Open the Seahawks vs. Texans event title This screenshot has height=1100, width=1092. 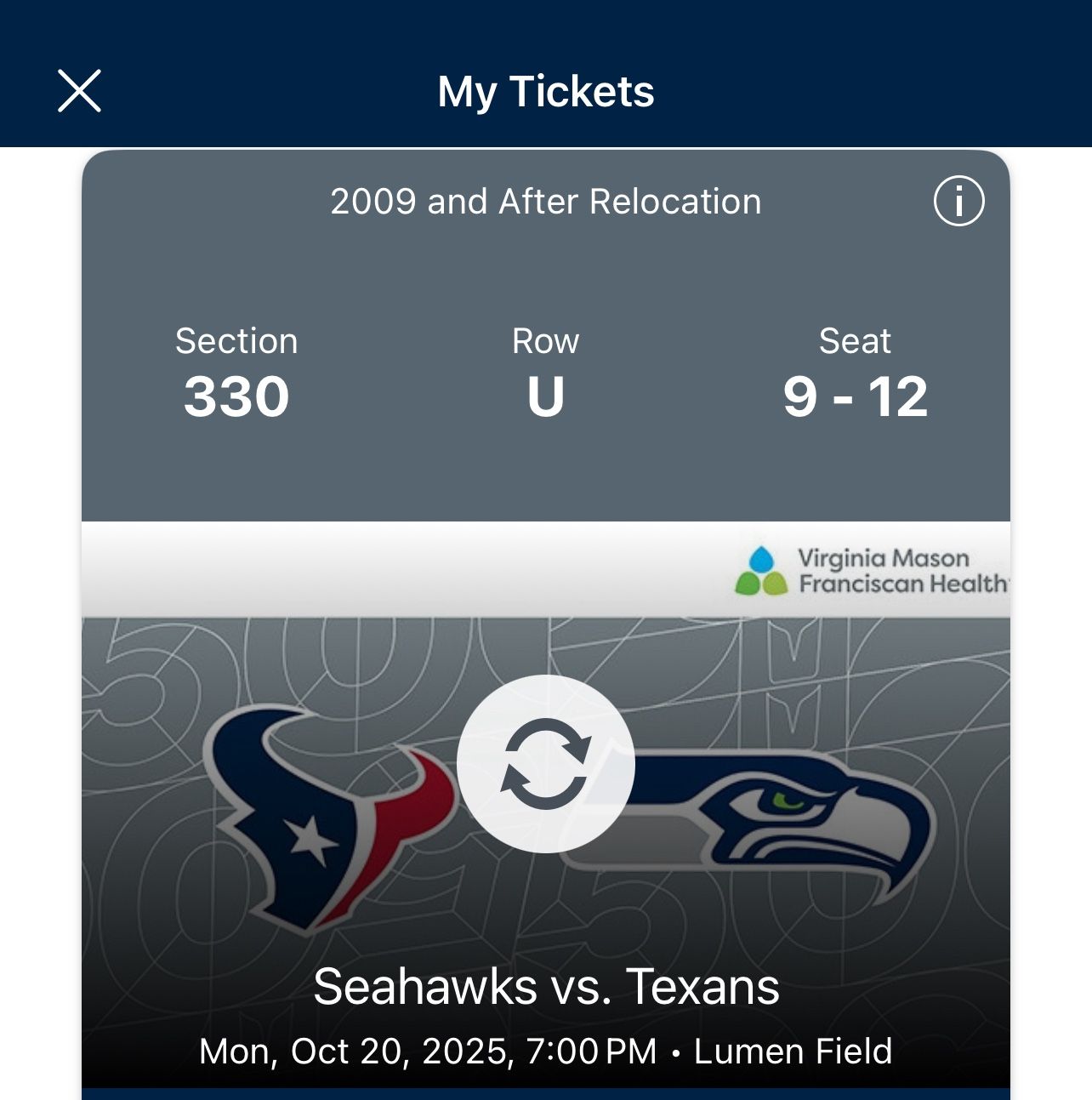point(546,987)
